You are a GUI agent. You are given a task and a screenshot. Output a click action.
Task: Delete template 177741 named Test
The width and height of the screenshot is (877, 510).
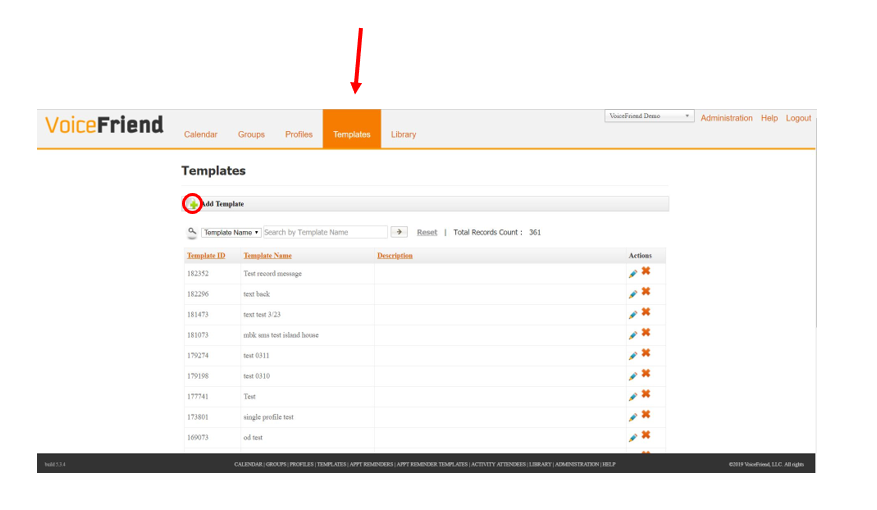tap(645, 394)
